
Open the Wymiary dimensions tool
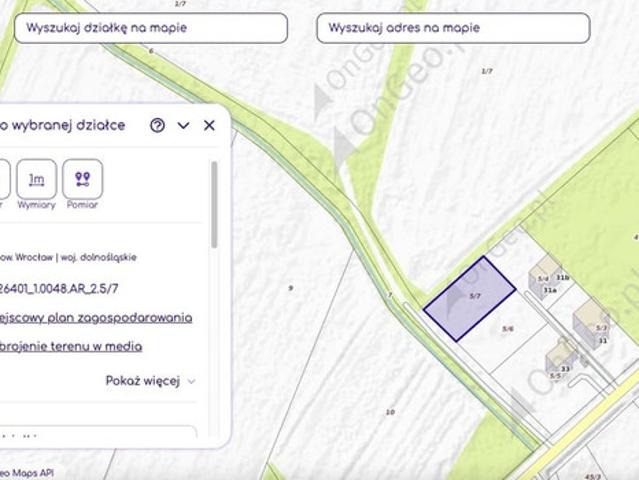(x=36, y=179)
